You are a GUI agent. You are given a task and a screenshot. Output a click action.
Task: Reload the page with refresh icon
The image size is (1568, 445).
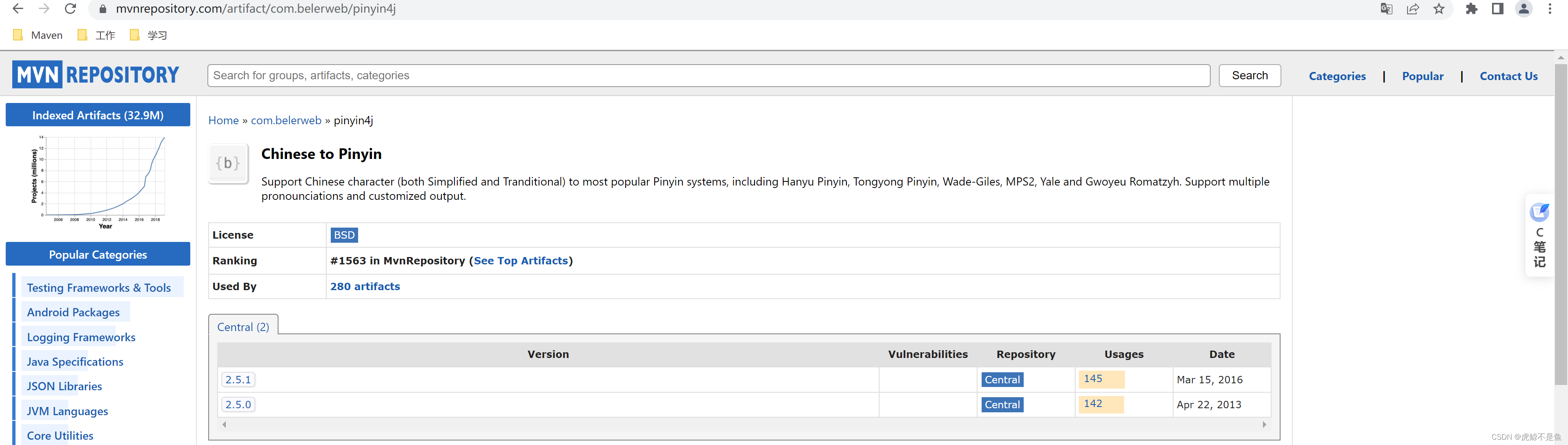click(71, 9)
